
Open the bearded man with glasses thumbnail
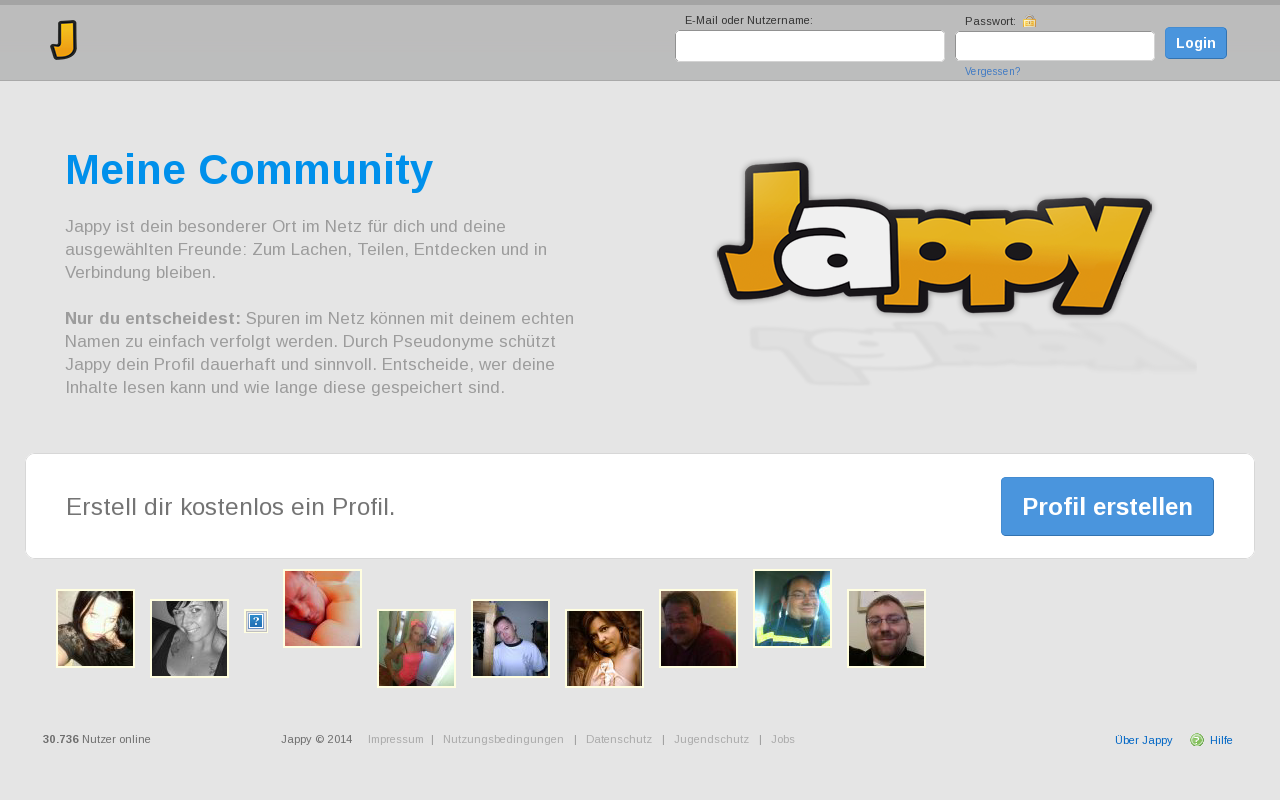pos(886,628)
